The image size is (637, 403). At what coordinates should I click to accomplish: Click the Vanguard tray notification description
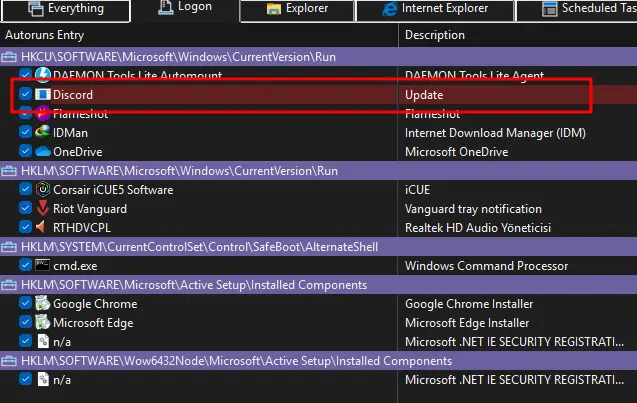click(x=473, y=209)
